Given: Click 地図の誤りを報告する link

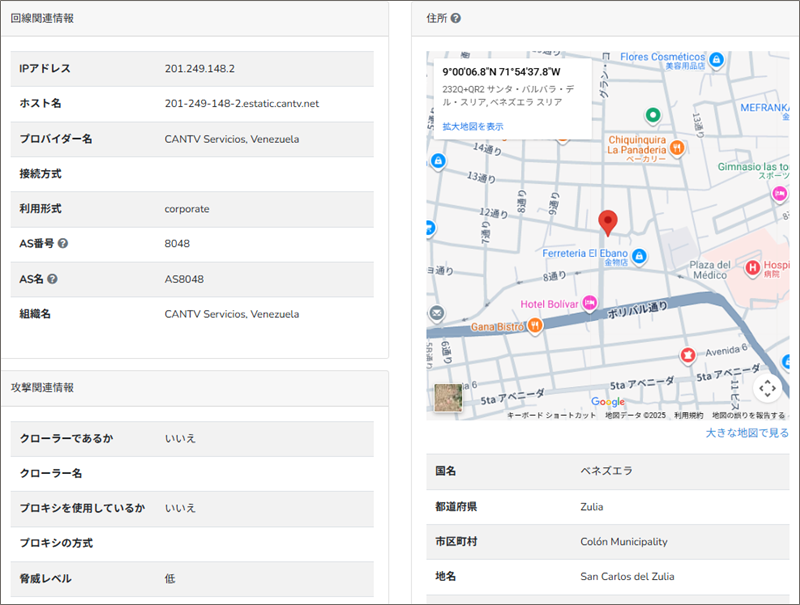Looking at the screenshot, I should pos(748,415).
